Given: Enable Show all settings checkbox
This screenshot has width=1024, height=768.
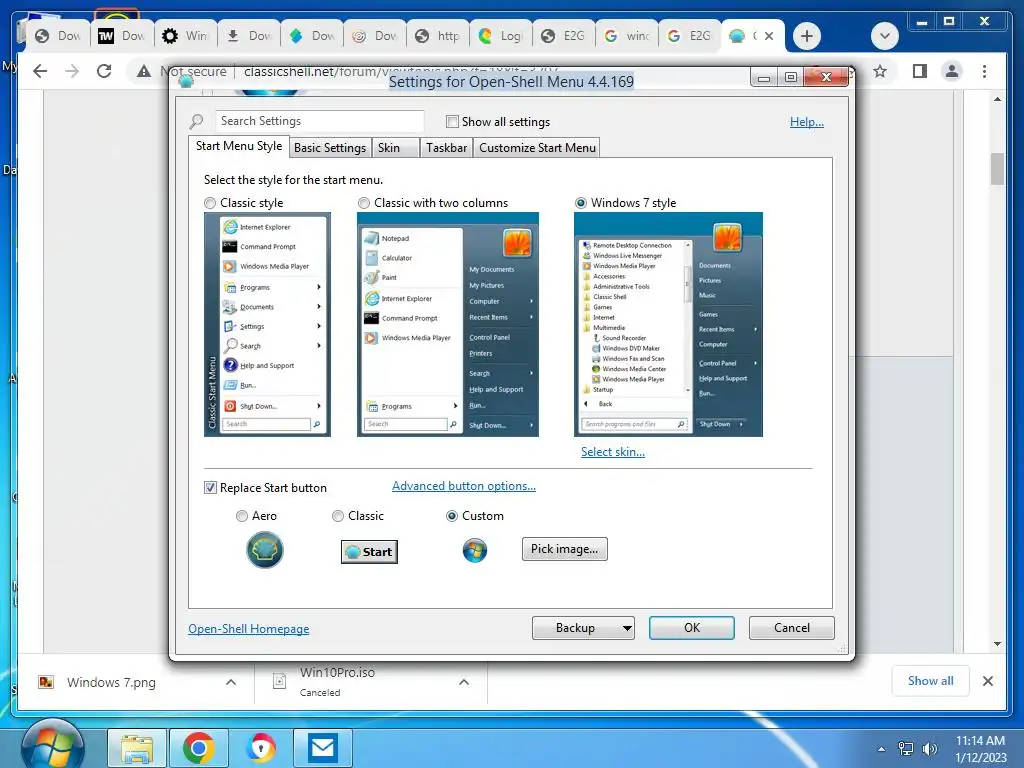Looking at the screenshot, I should coord(452,121).
